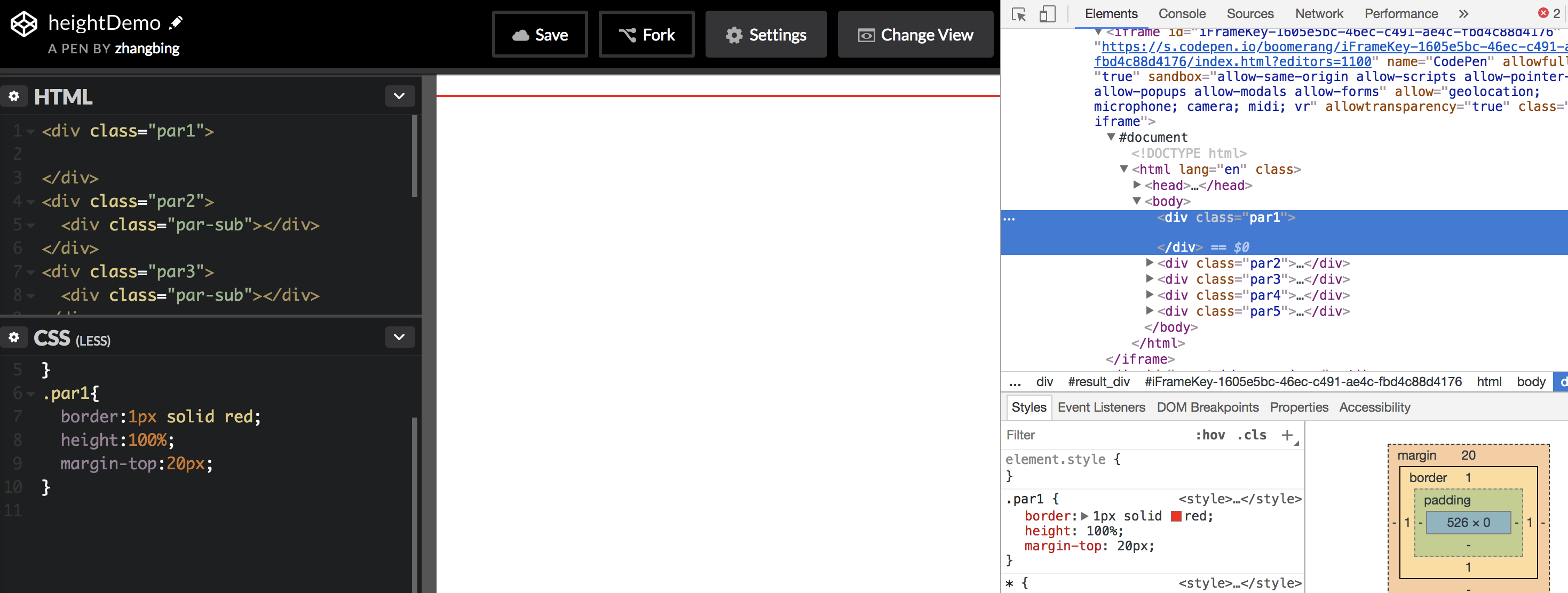Image resolution: width=1568 pixels, height=593 pixels.
Task: Open the Event Listeners tab
Action: 1100,407
